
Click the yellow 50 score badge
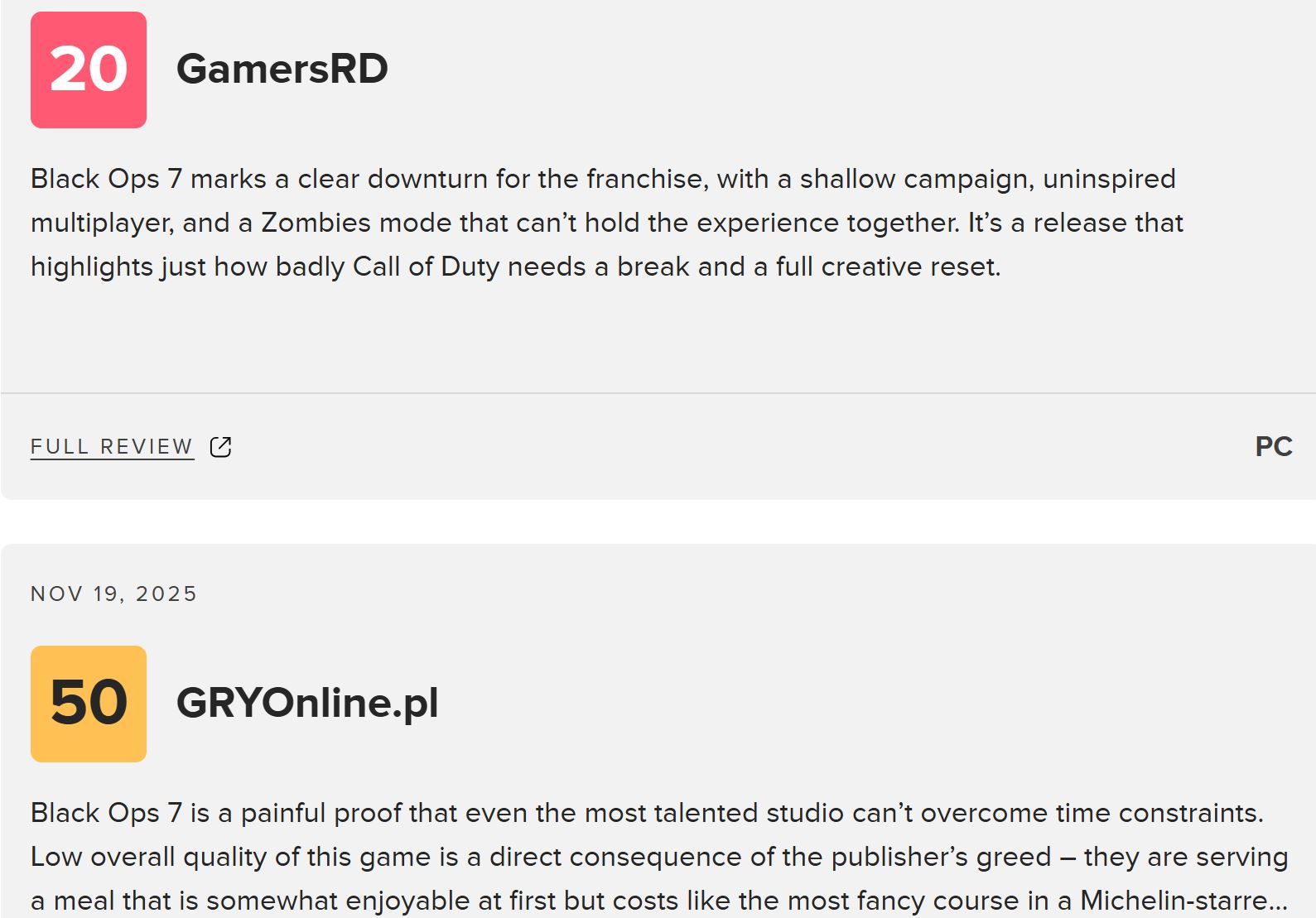click(89, 704)
